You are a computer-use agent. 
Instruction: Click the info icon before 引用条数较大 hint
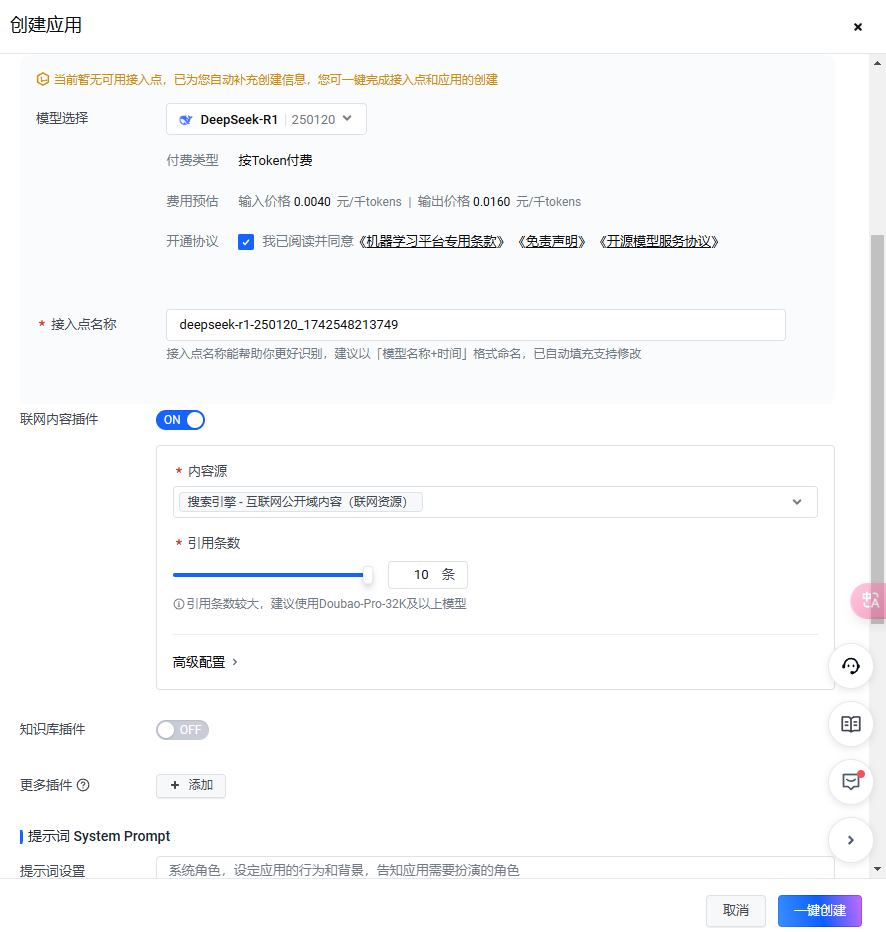pyautogui.click(x=179, y=604)
